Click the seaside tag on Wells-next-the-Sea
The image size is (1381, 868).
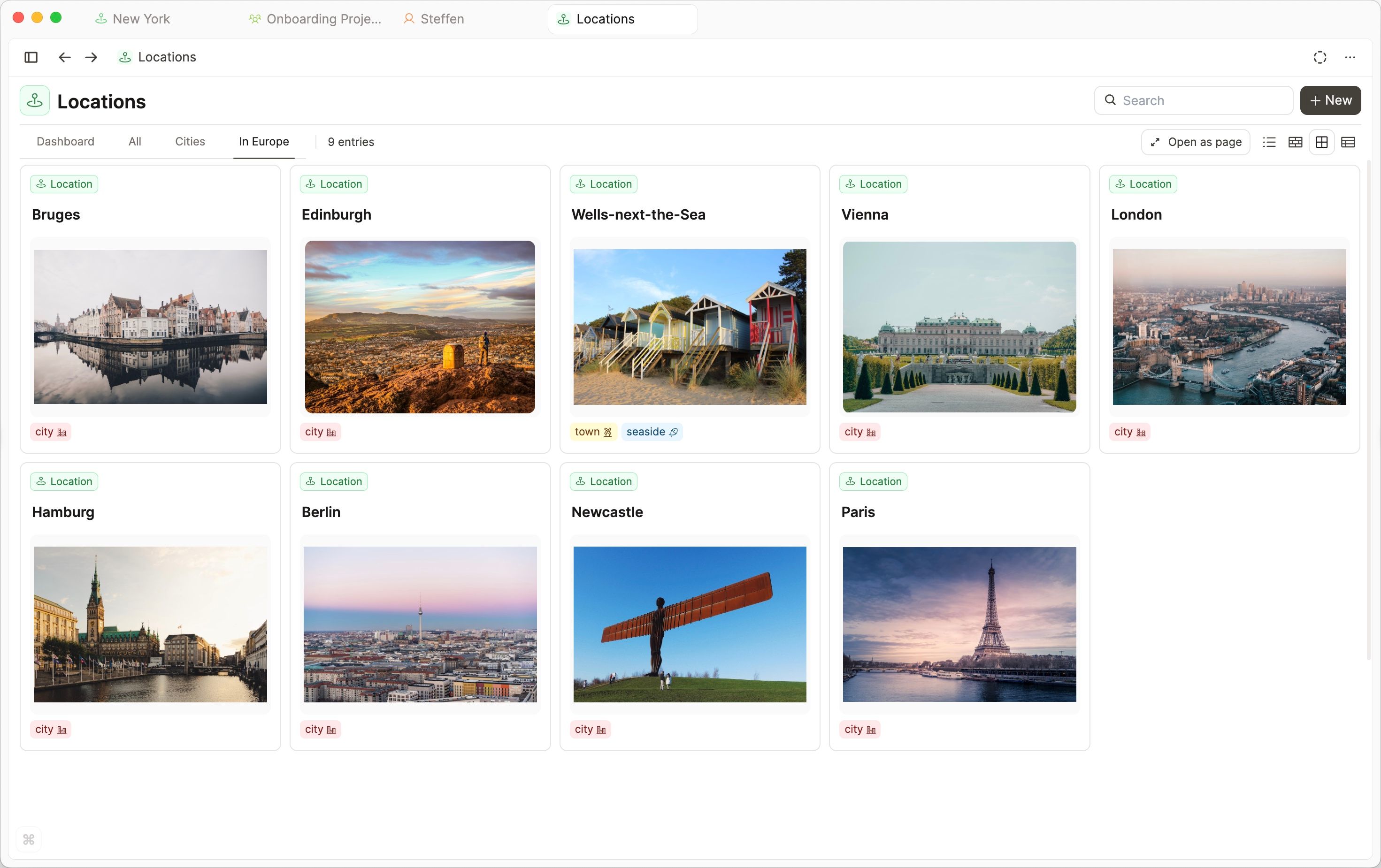pos(652,432)
